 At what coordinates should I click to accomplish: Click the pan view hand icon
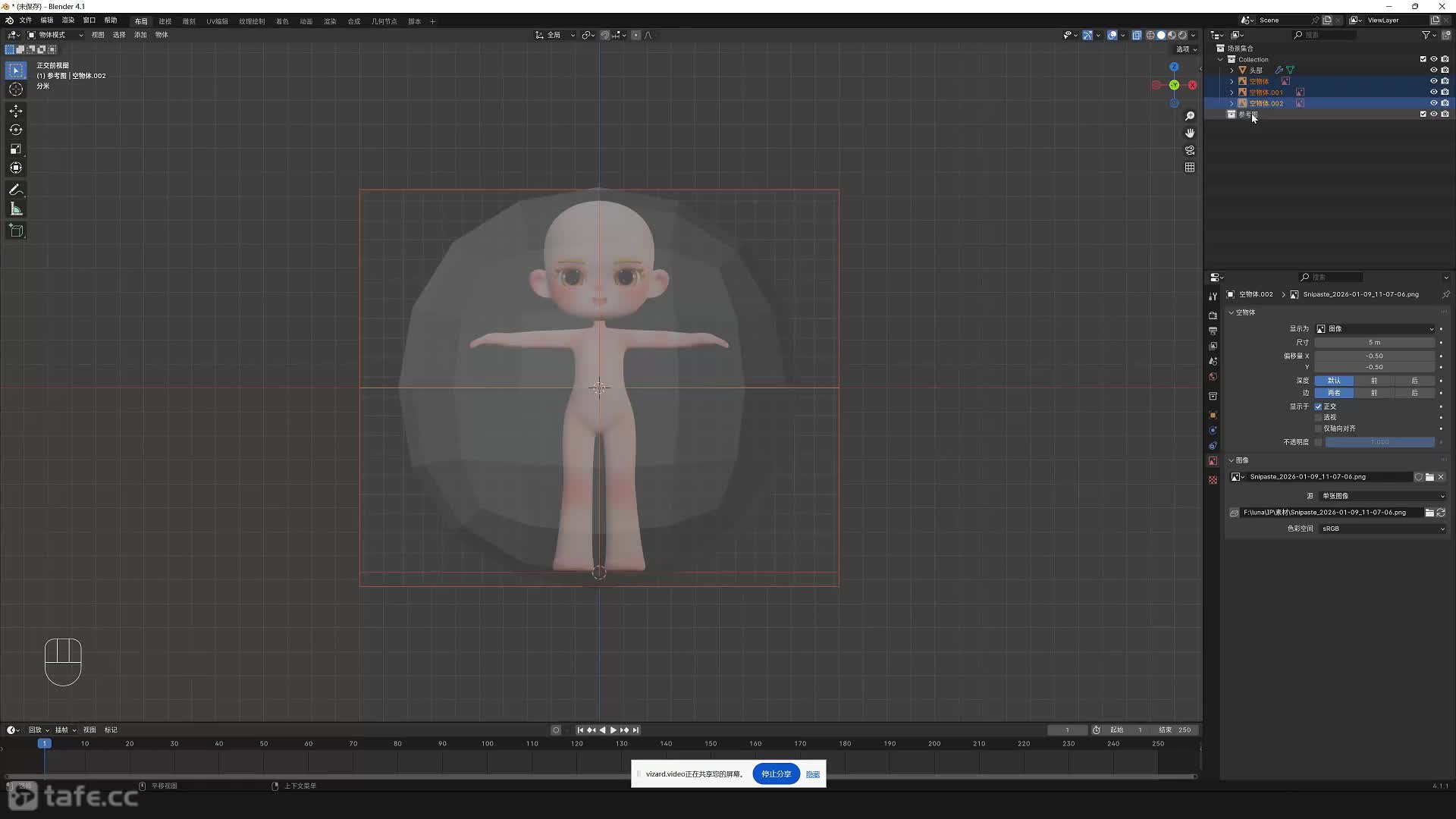[1190, 133]
